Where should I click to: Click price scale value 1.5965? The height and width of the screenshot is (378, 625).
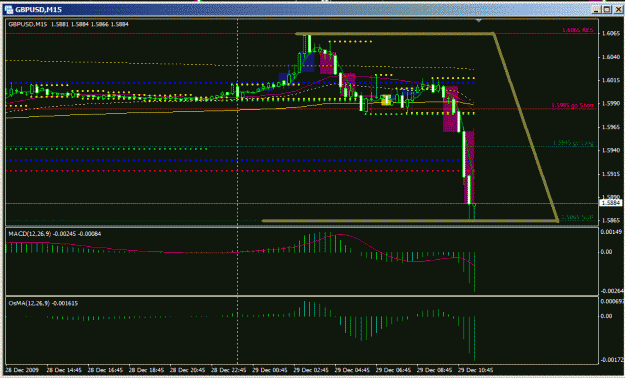pyautogui.click(x=611, y=127)
